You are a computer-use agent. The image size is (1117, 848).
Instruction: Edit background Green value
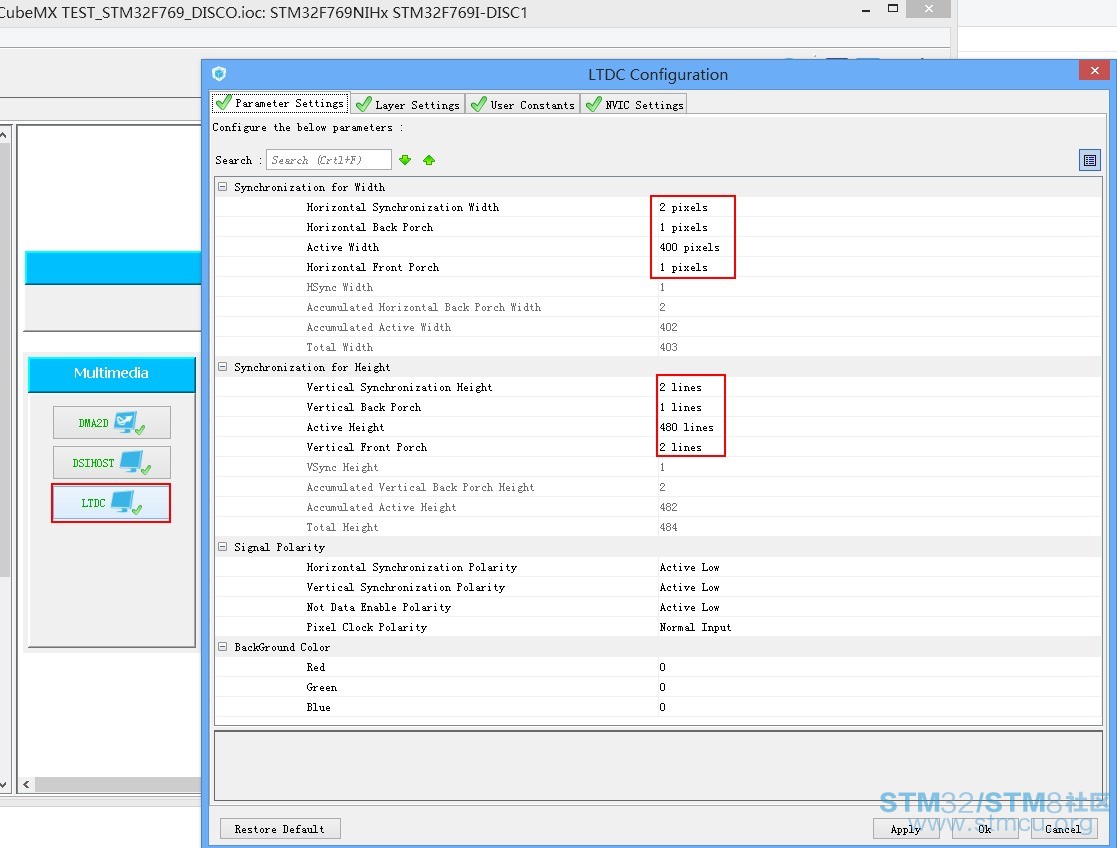(878, 687)
